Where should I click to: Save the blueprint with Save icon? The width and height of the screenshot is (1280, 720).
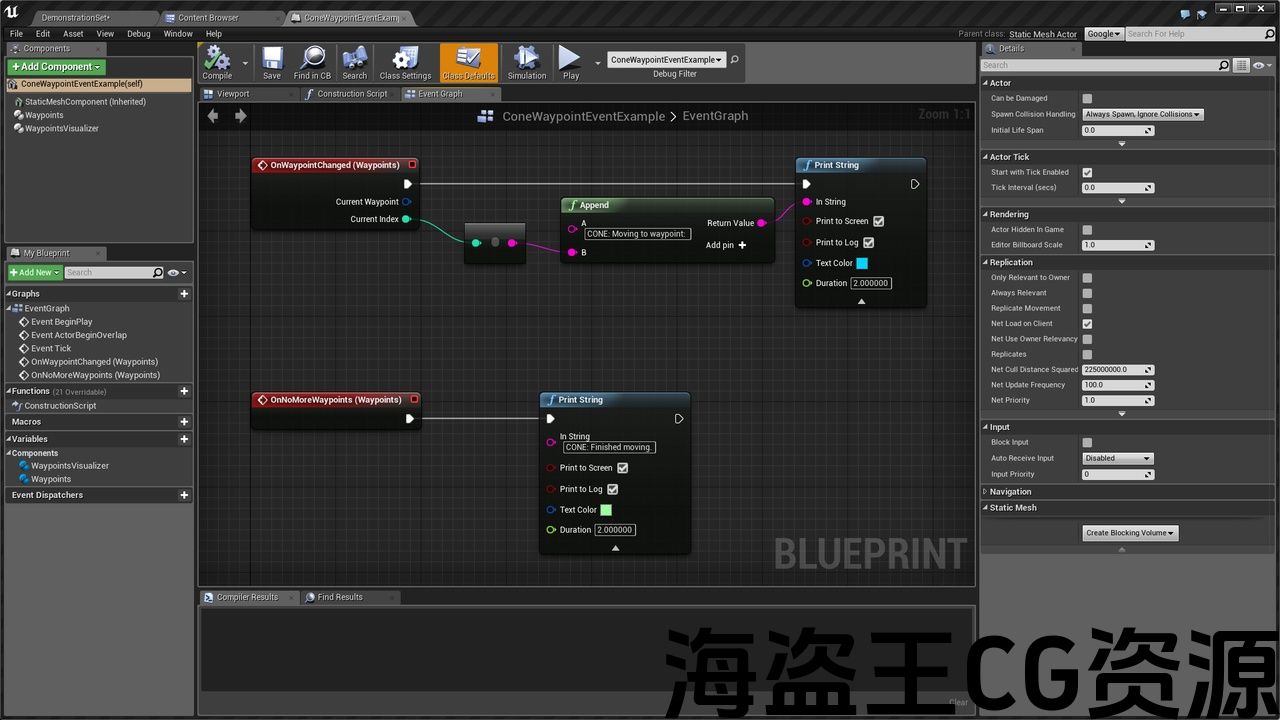click(272, 62)
